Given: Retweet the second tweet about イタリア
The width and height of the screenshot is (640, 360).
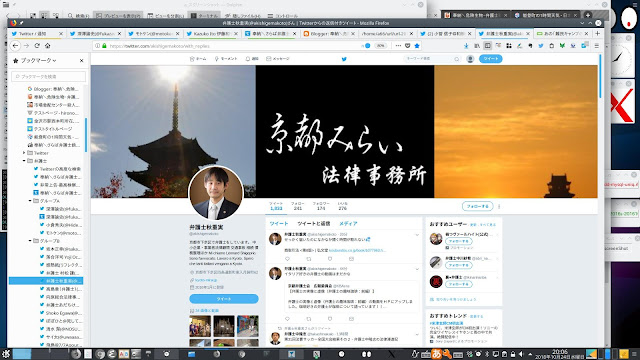Looking at the screenshot, I should tap(309, 319).
